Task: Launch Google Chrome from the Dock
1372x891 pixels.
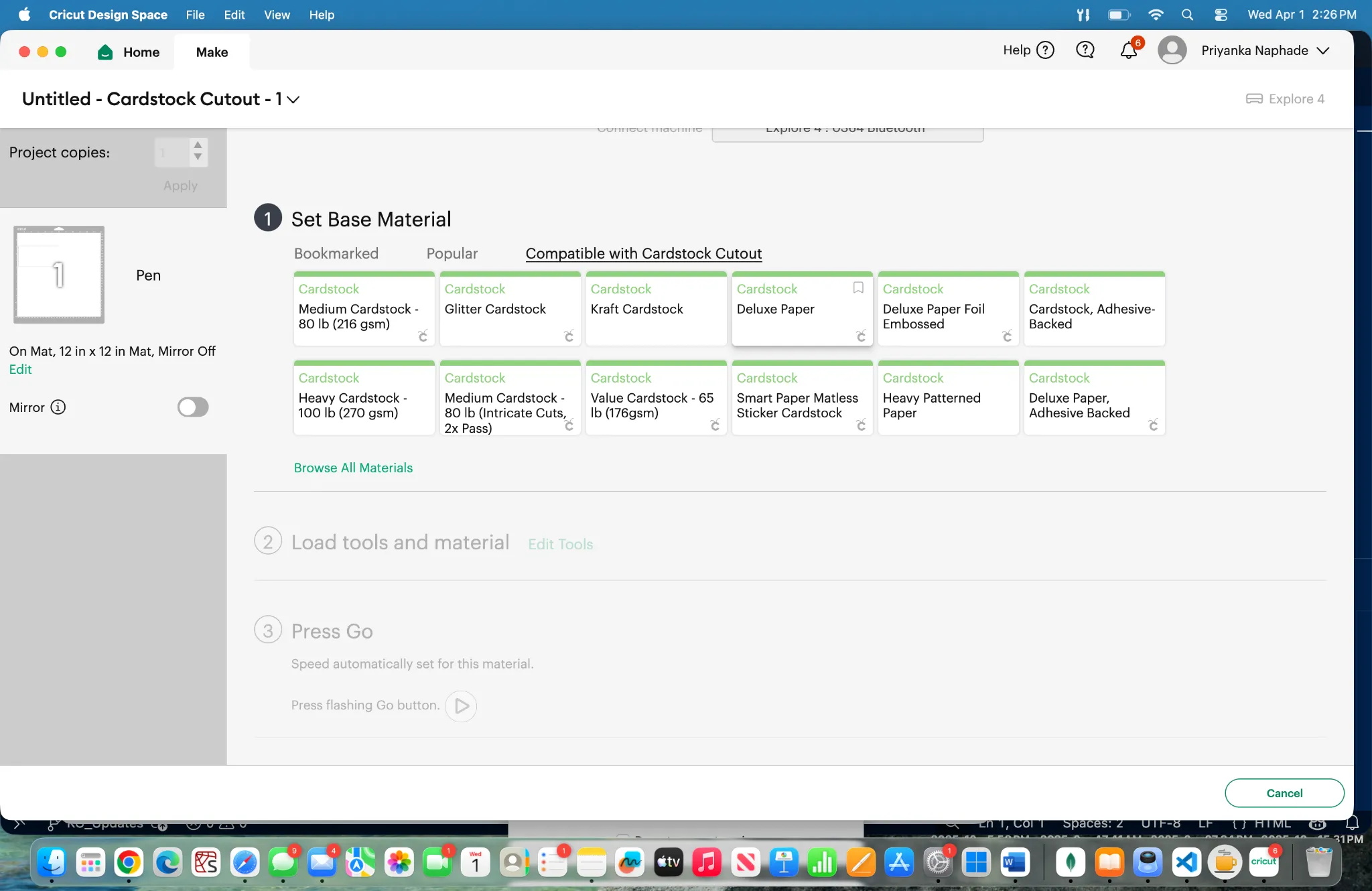Action: click(x=129, y=862)
